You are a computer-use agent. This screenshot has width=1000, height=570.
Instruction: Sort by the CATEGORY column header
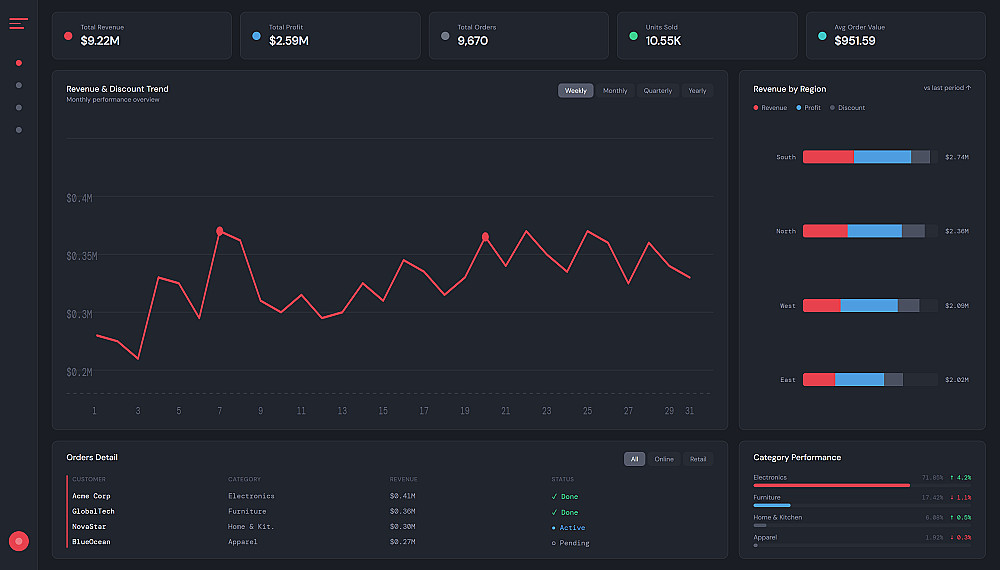[x=244, y=479]
